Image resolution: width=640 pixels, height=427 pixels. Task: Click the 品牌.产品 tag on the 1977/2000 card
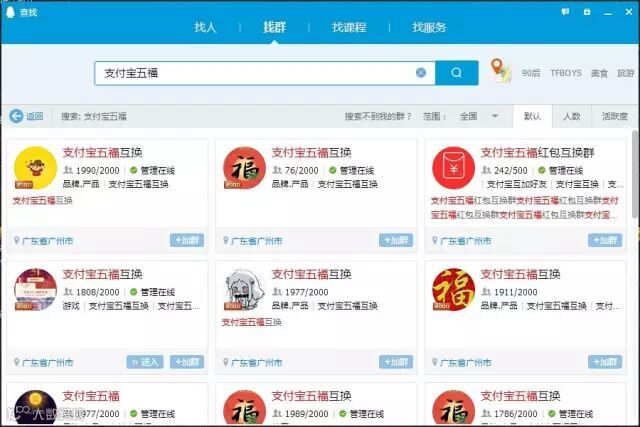click(x=290, y=306)
